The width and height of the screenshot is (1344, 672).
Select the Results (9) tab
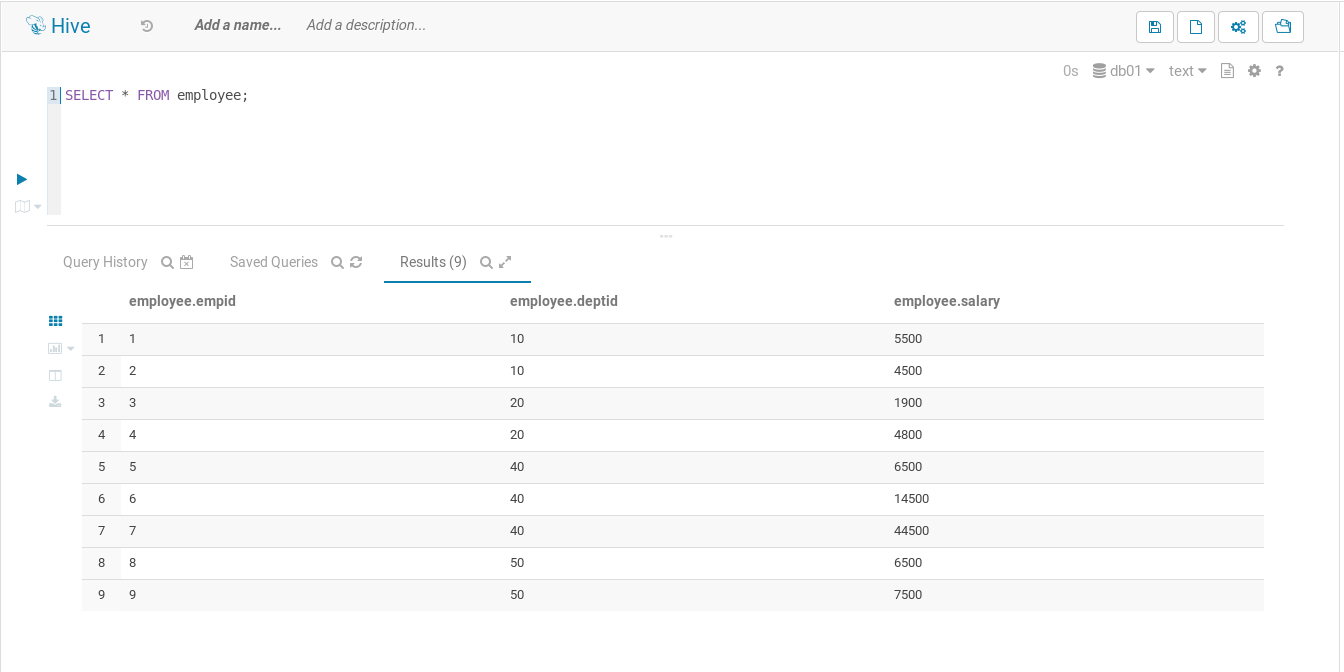[x=433, y=262]
